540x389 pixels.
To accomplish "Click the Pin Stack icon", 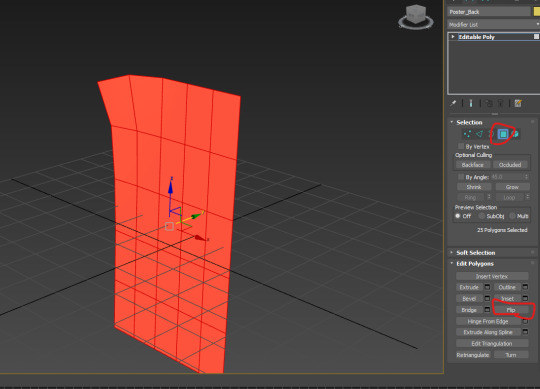I will 453,103.
